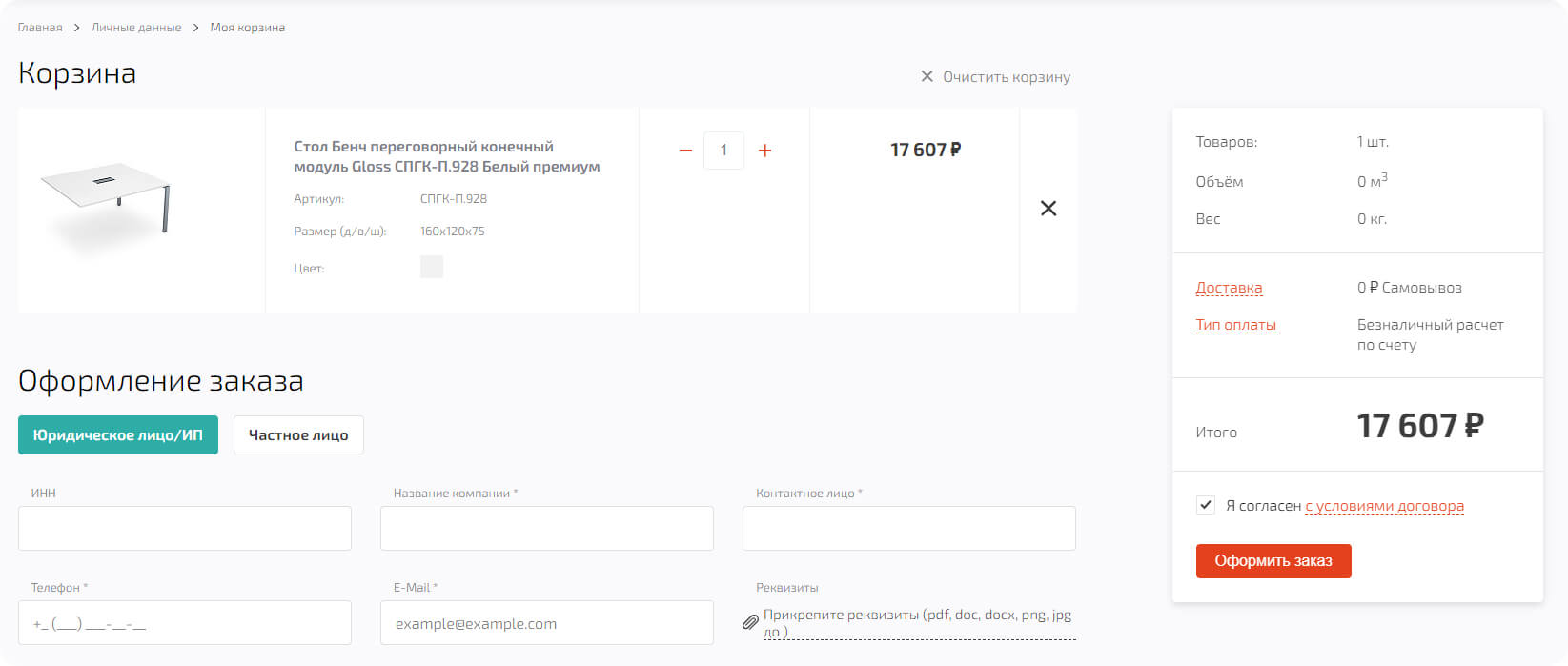1568x666 pixels.
Task: Click the product color swatch
Action: click(x=432, y=267)
